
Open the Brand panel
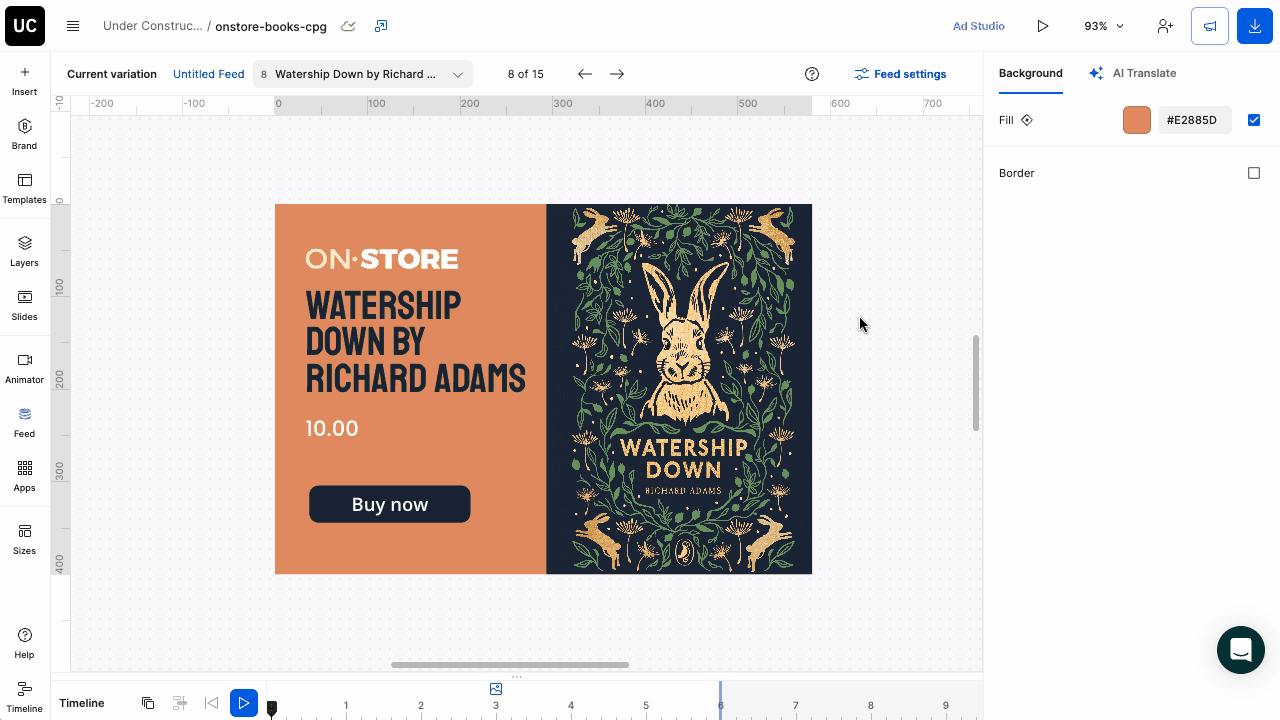pos(25,134)
